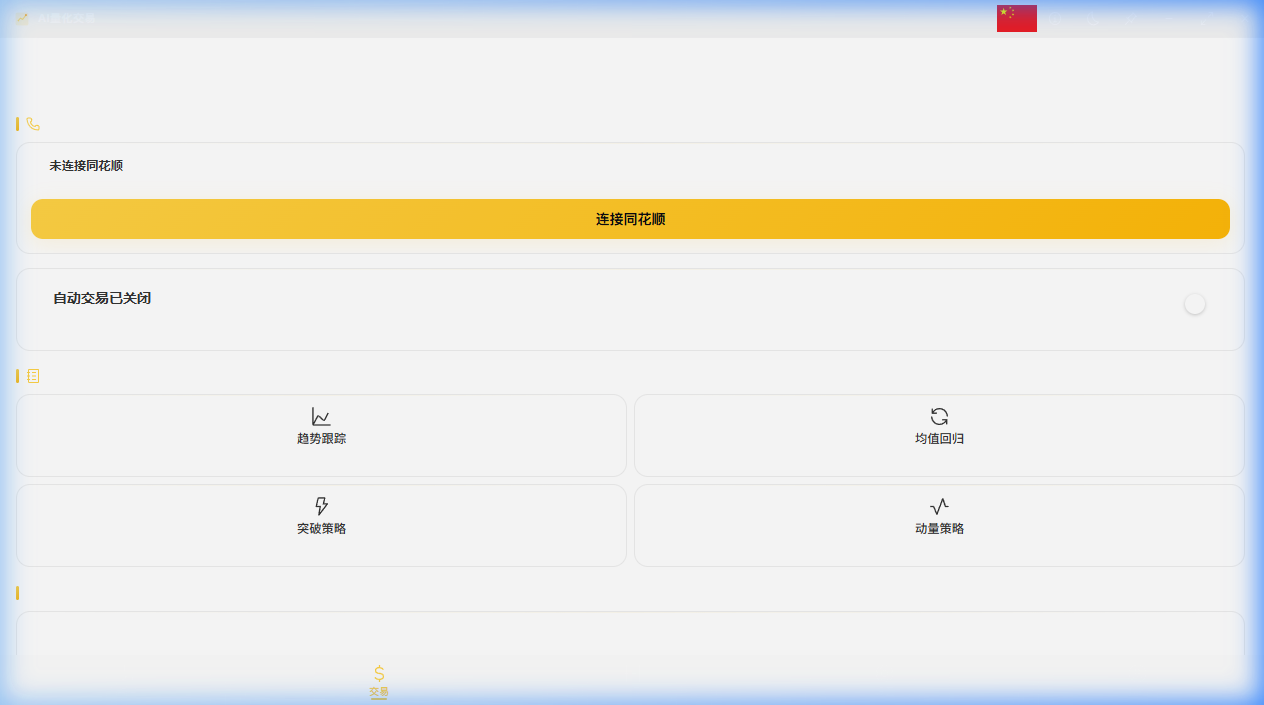Viewport: 1264px width, 705px height.
Task: Open the AI量化交易 app logo icon
Action: pos(21,17)
